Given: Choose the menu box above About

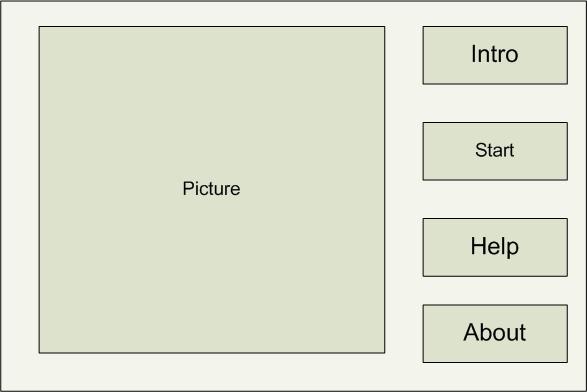Looking at the screenshot, I should [495, 247].
